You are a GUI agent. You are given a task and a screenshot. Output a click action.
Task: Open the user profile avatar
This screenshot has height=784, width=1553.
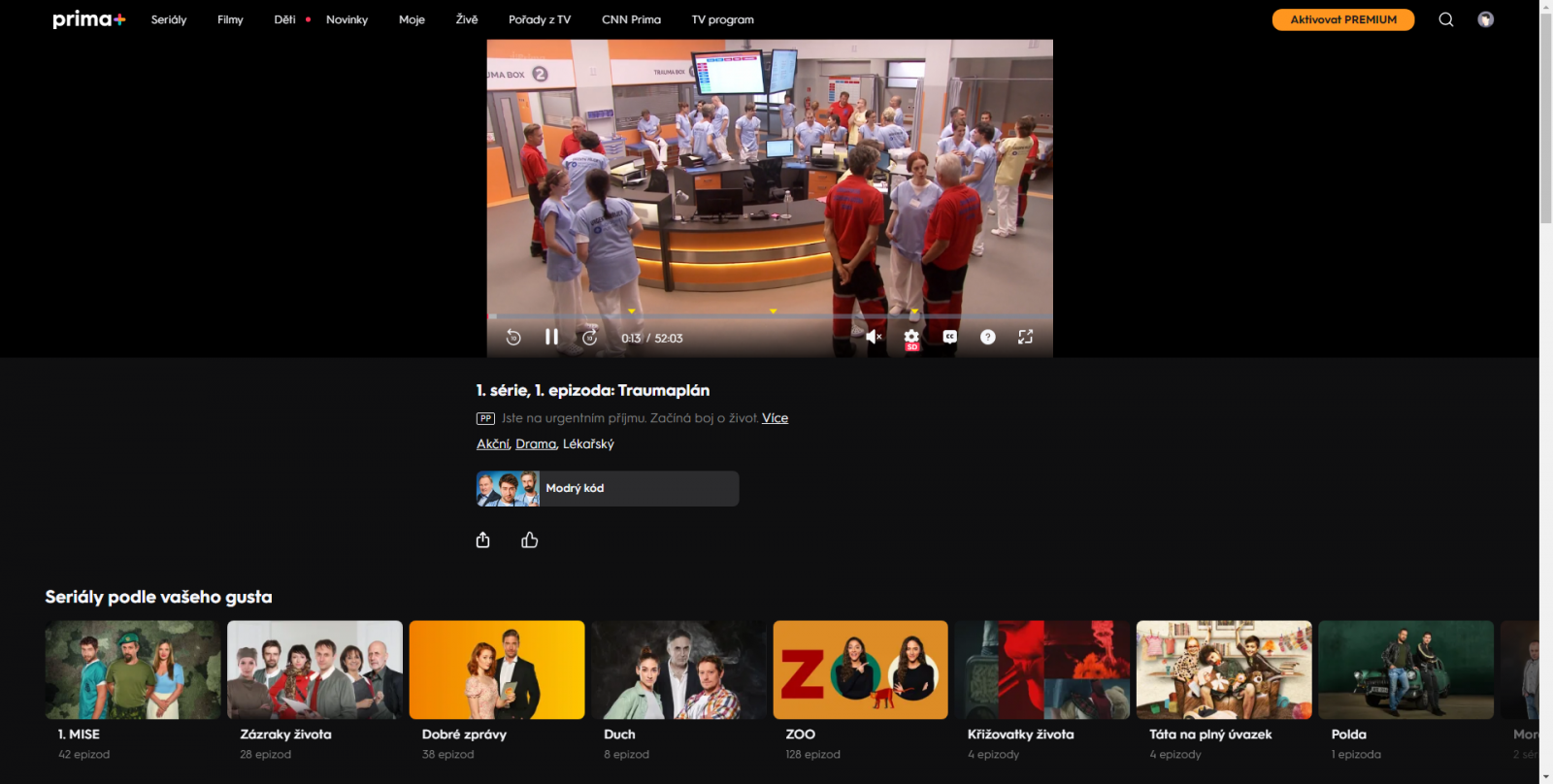click(1485, 19)
